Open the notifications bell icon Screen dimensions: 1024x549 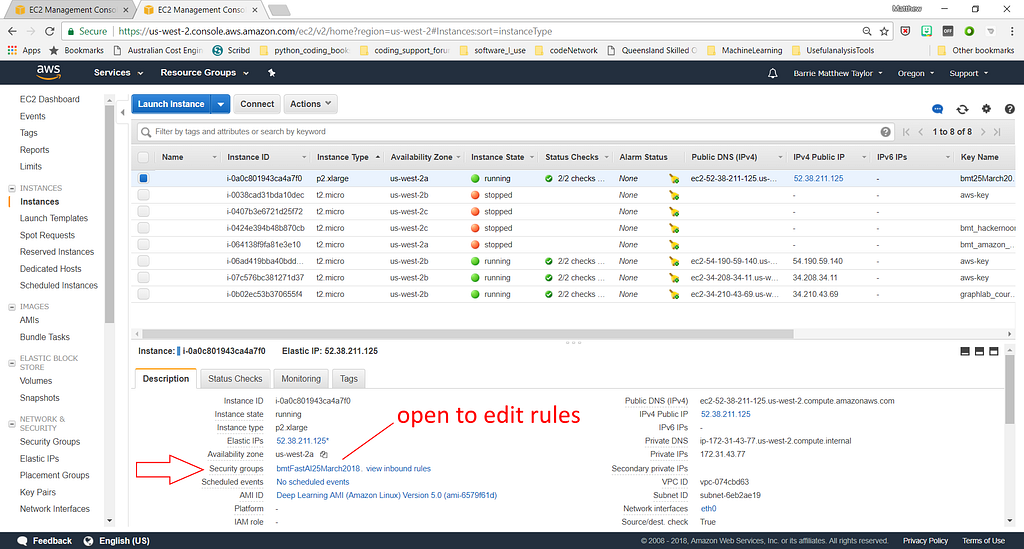[773, 73]
